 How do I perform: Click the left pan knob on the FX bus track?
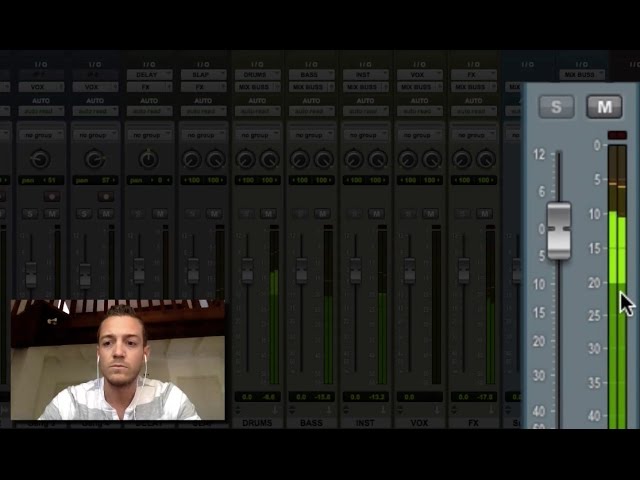click(x=462, y=159)
